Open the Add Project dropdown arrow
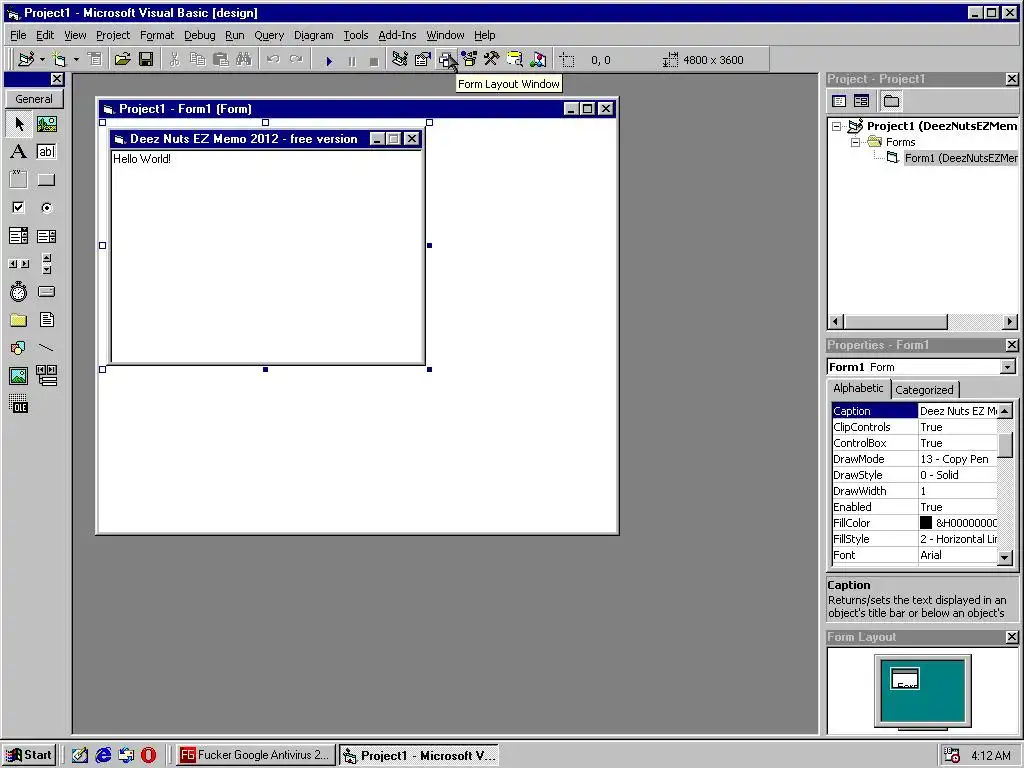The height and width of the screenshot is (768, 1024). coord(42,59)
